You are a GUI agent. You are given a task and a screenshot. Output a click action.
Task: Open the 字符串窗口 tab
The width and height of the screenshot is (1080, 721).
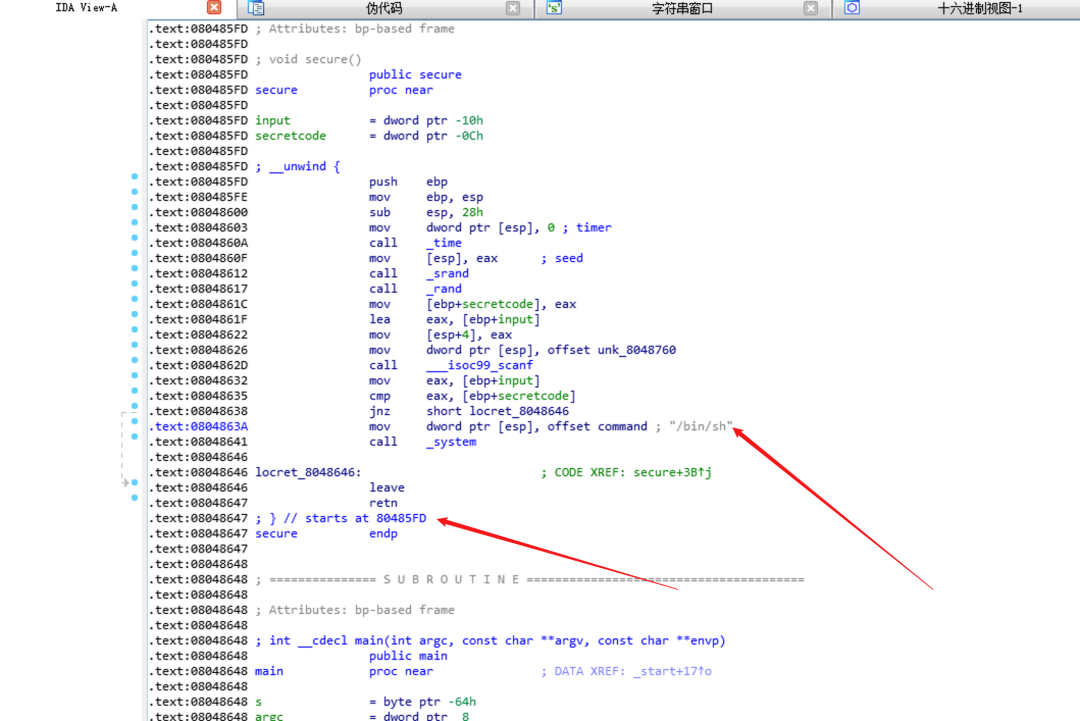coord(682,9)
